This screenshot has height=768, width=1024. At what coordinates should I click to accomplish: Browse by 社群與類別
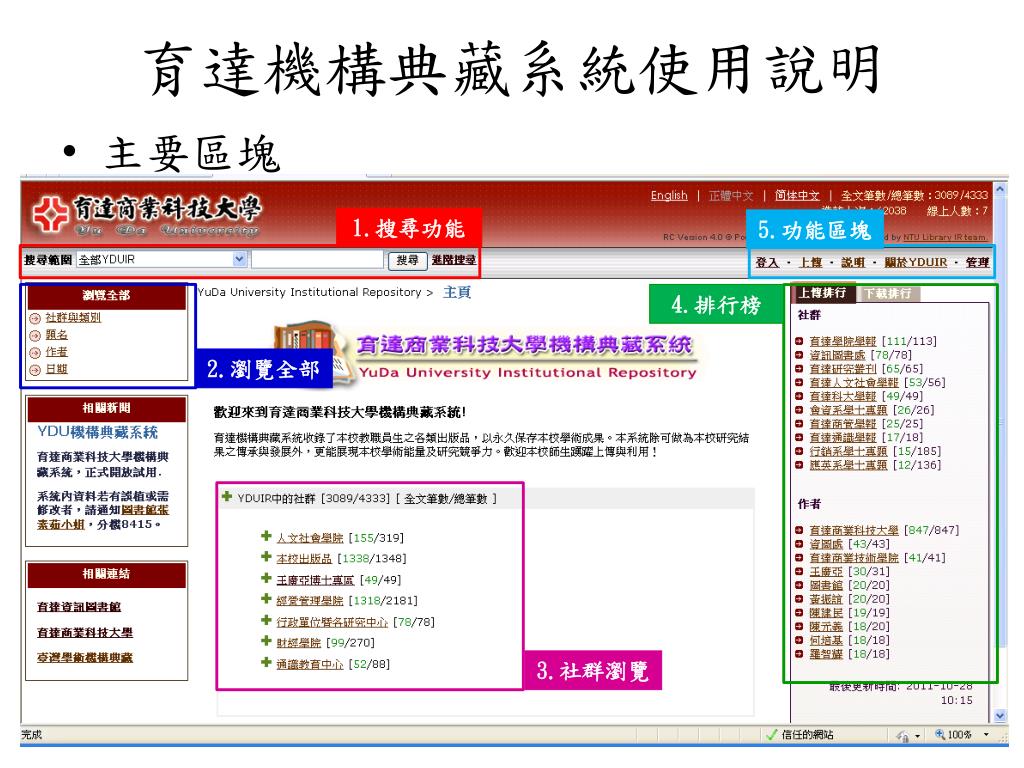pos(72,317)
